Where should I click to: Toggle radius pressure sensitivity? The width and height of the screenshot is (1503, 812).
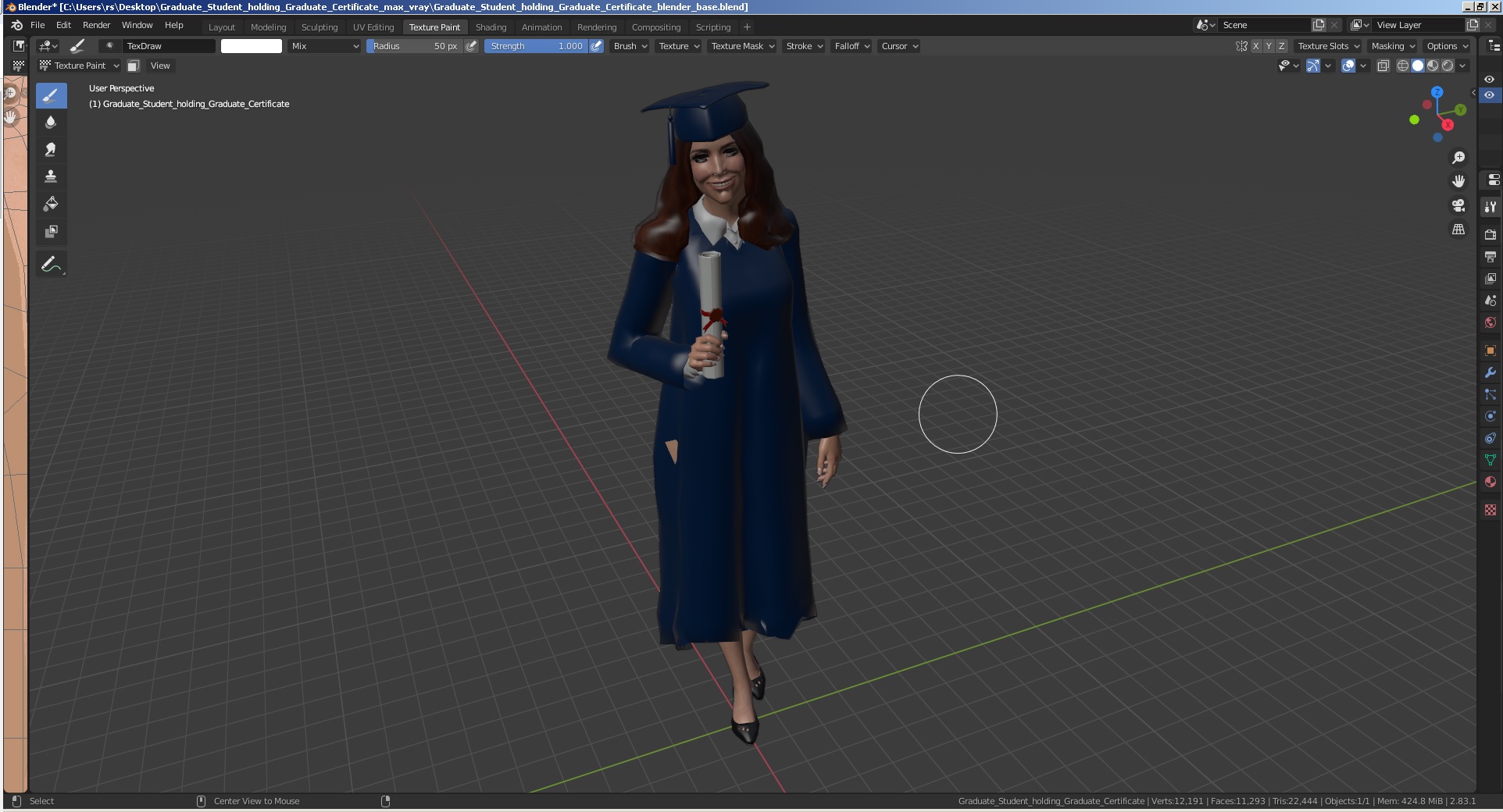(471, 46)
